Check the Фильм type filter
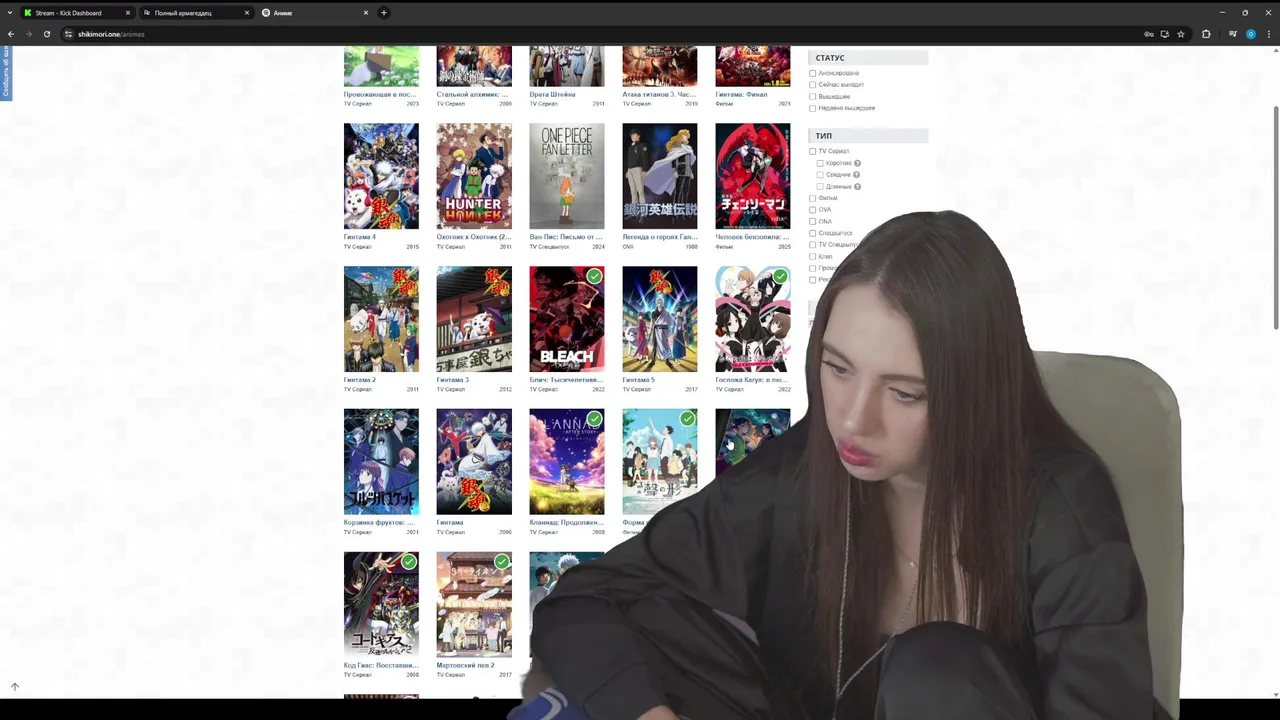This screenshot has width=1280, height=720. click(812, 198)
